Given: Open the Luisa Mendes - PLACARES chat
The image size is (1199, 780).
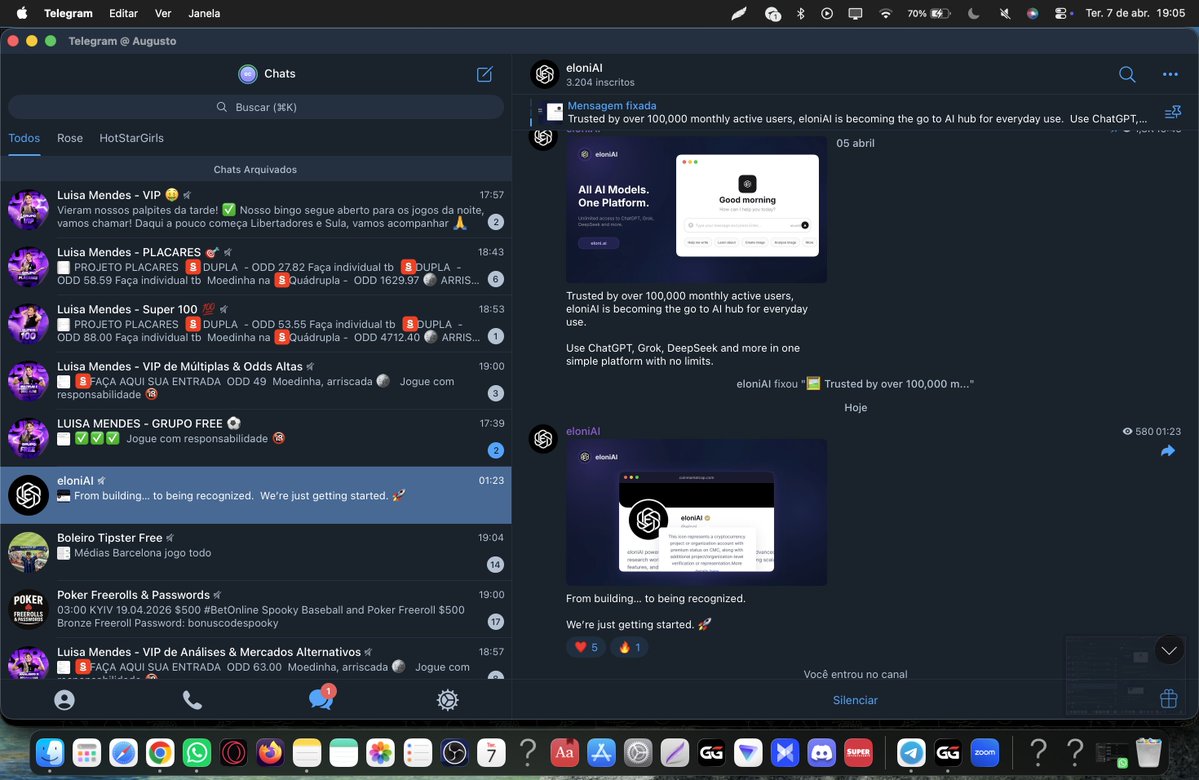Looking at the screenshot, I should (x=255, y=267).
